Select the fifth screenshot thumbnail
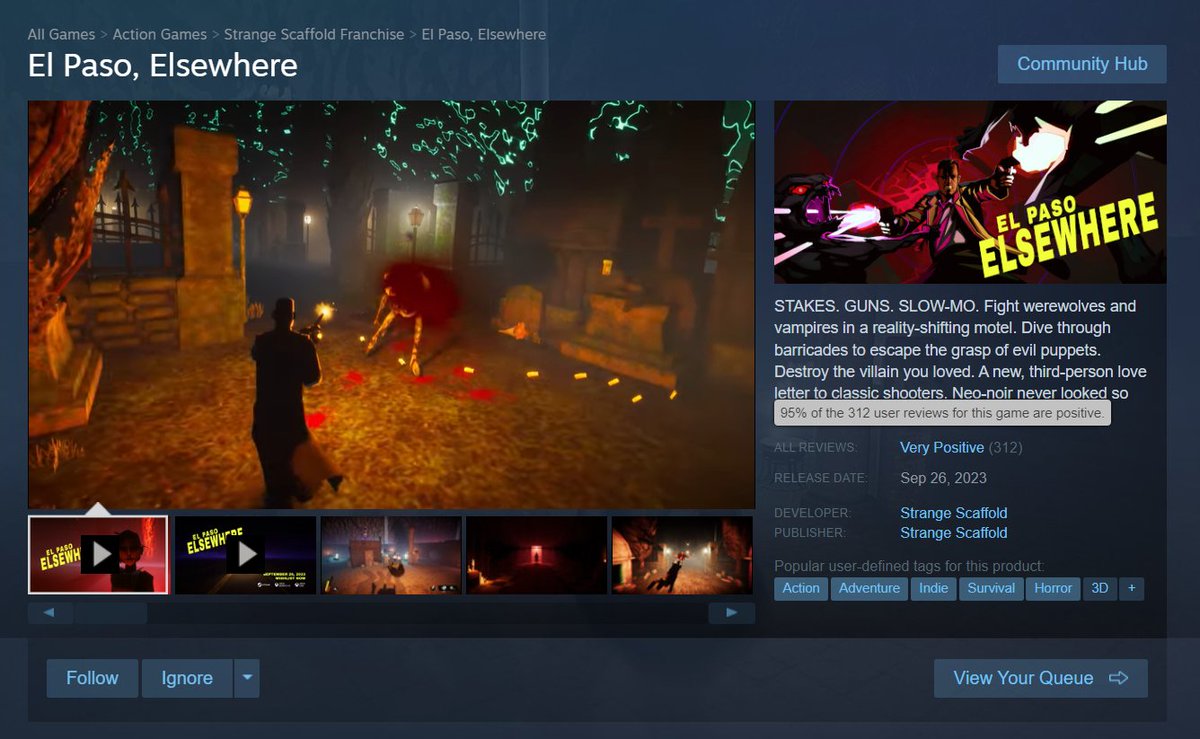The image size is (1200, 739). 682,555
